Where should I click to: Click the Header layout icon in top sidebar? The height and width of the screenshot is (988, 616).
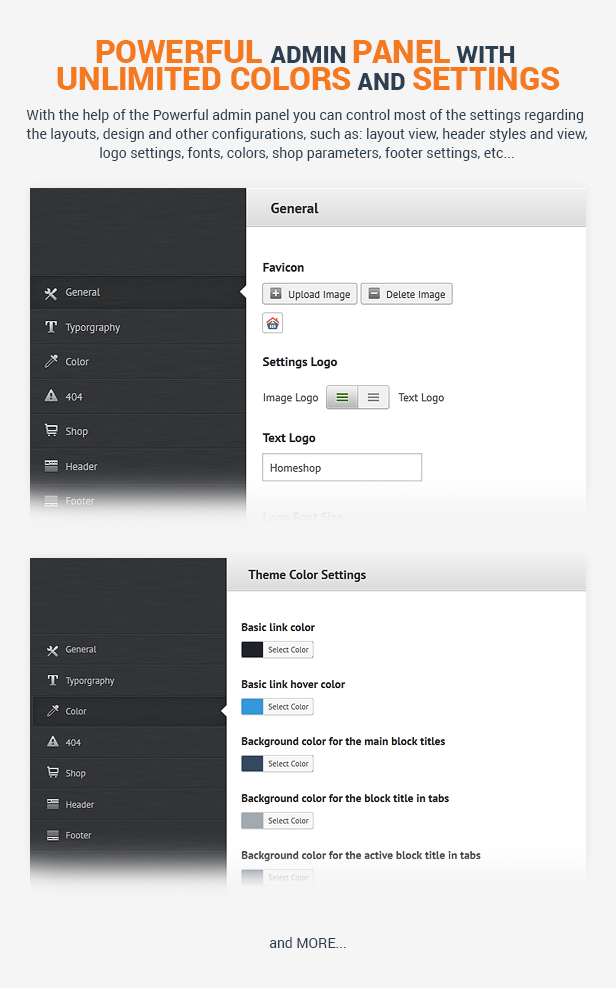click(51, 466)
